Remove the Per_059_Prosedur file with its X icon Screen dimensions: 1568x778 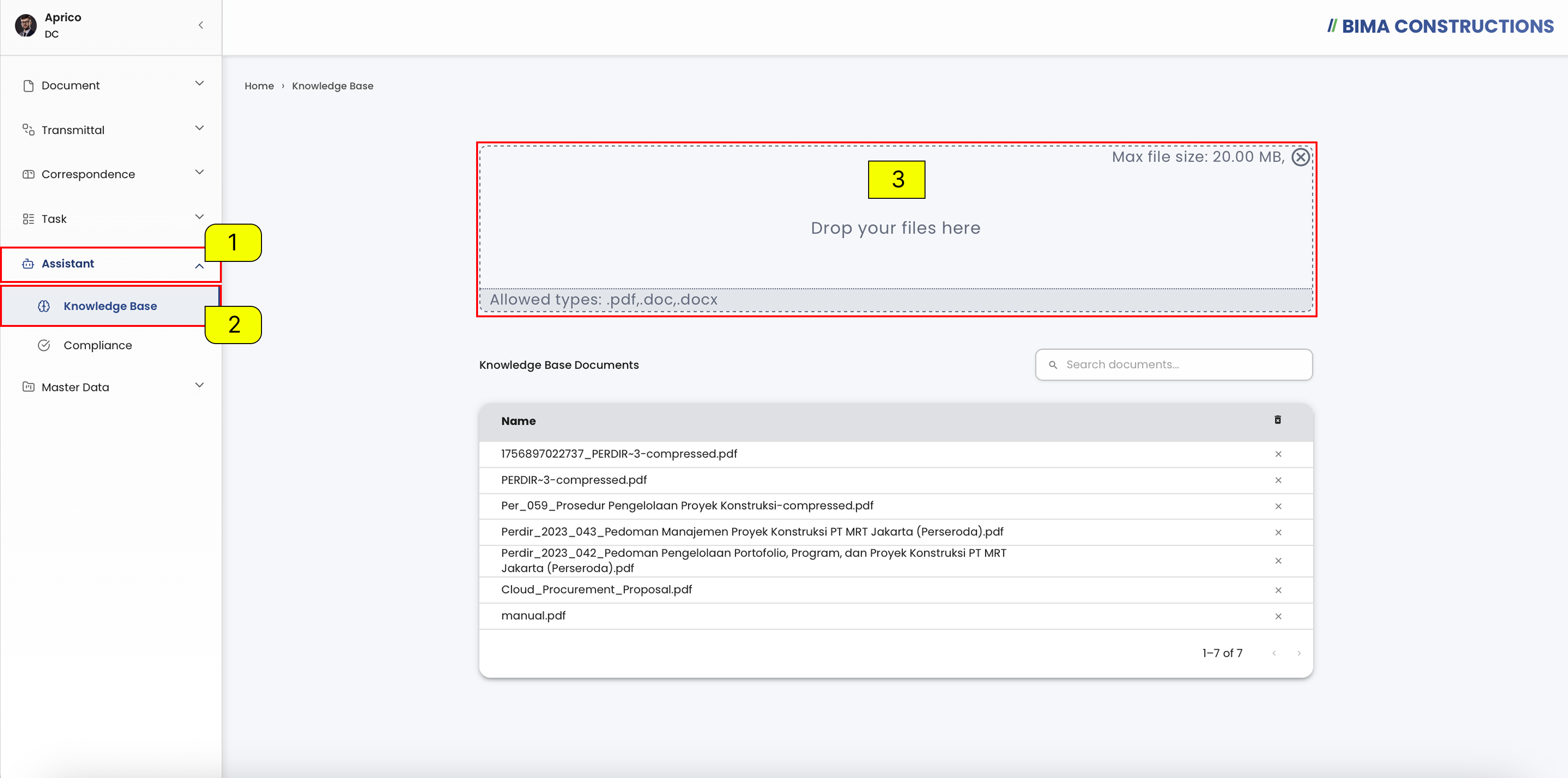point(1278,506)
